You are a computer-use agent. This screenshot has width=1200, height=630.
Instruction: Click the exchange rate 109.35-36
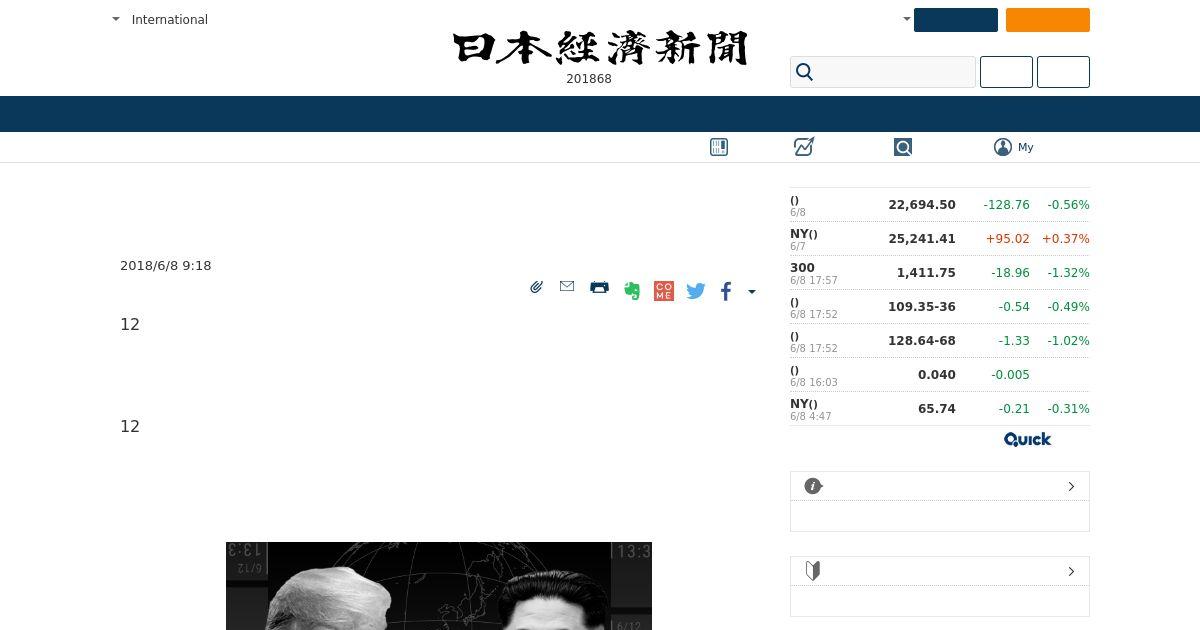pos(922,307)
